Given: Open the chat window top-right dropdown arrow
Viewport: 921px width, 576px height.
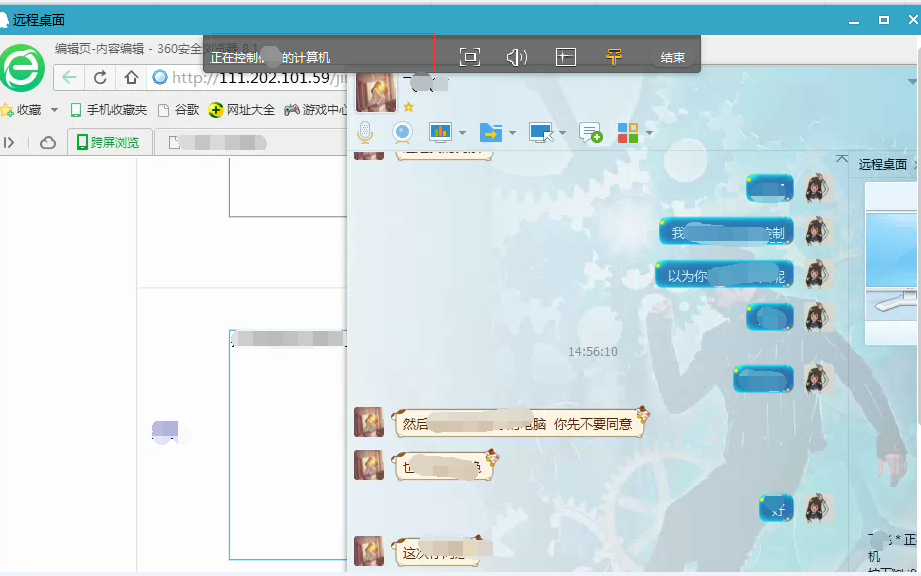Looking at the screenshot, I should point(912,82).
